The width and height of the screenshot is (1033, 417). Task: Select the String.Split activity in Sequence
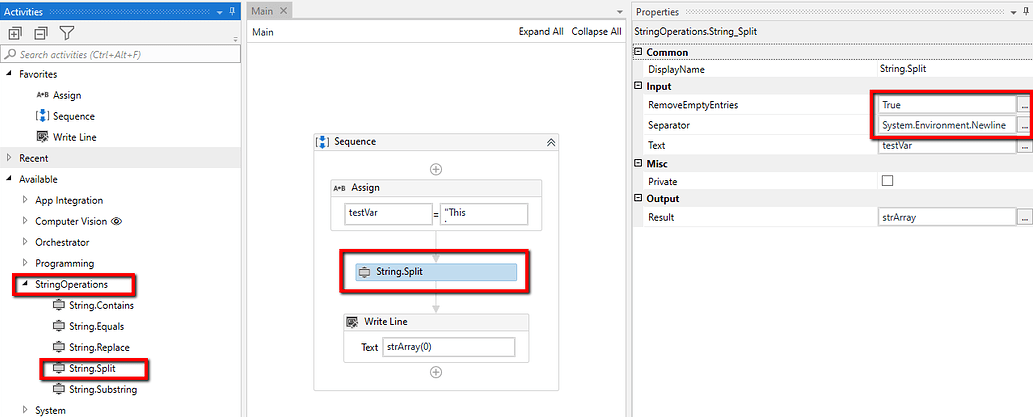tap(435, 272)
